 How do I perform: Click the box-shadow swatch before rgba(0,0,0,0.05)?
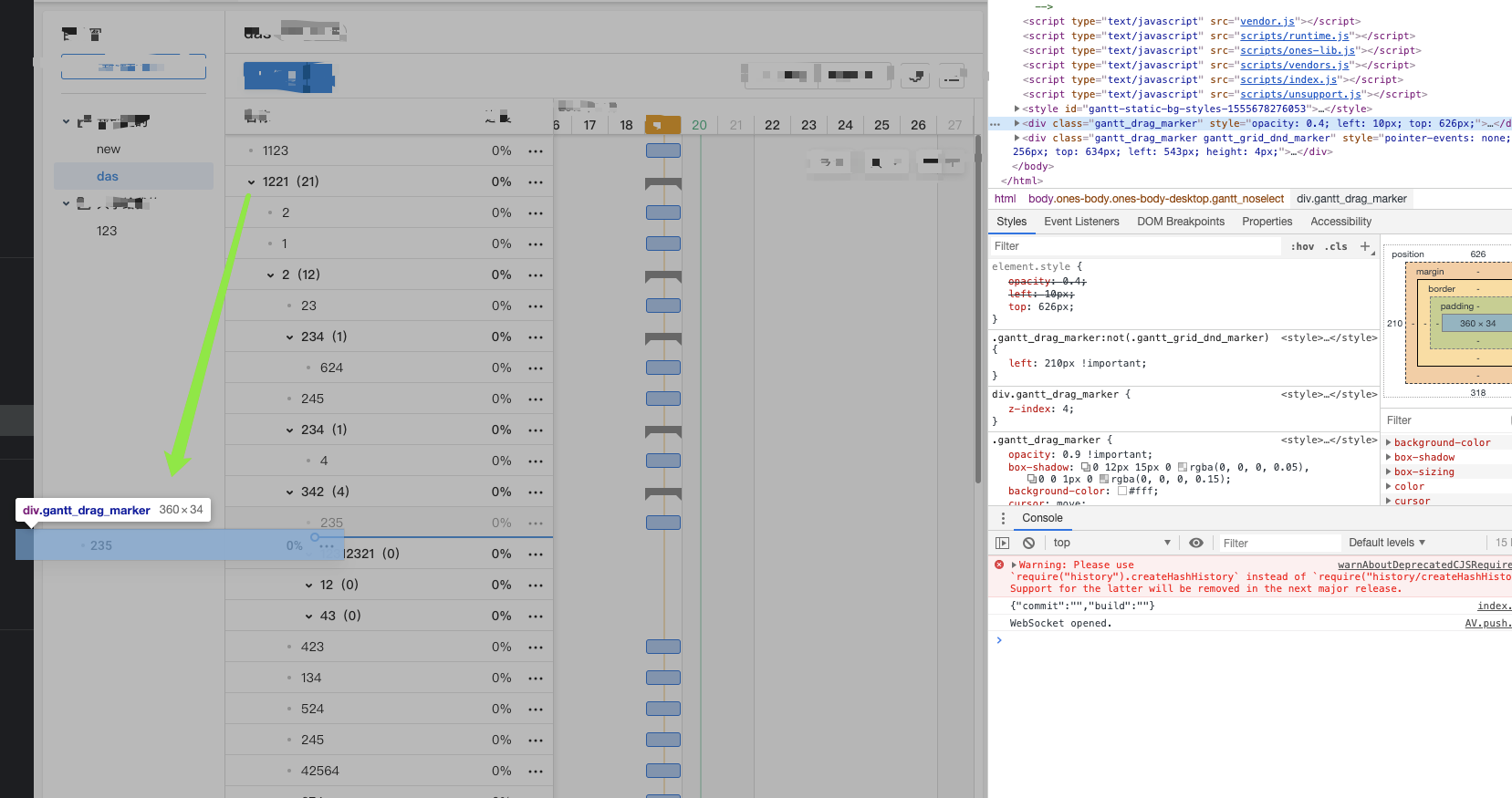tap(1183, 467)
